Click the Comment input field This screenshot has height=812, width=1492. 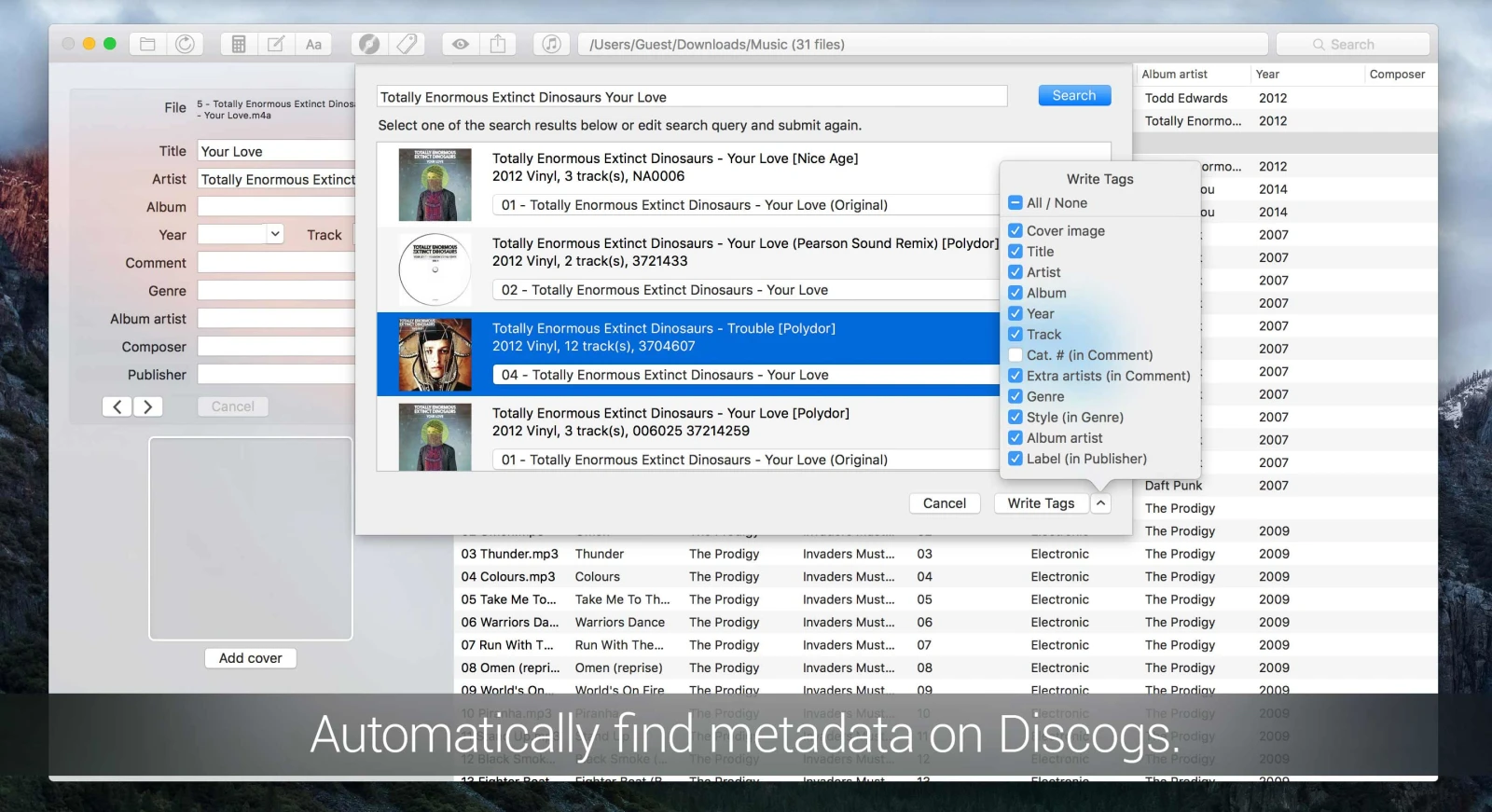click(276, 263)
